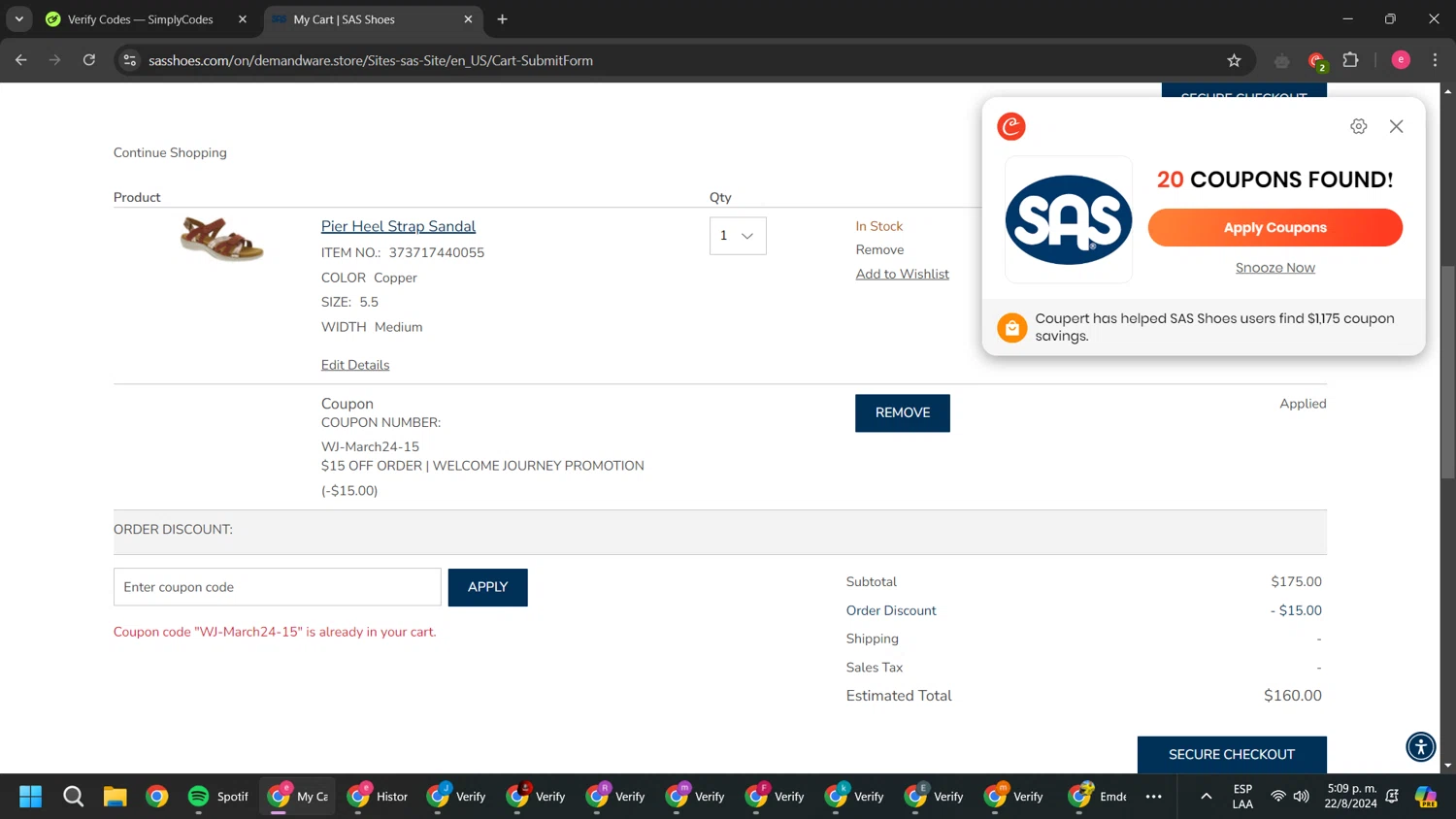The image size is (1456, 819).
Task: Open the Wi-Fi network icon
Action: pos(1278,797)
